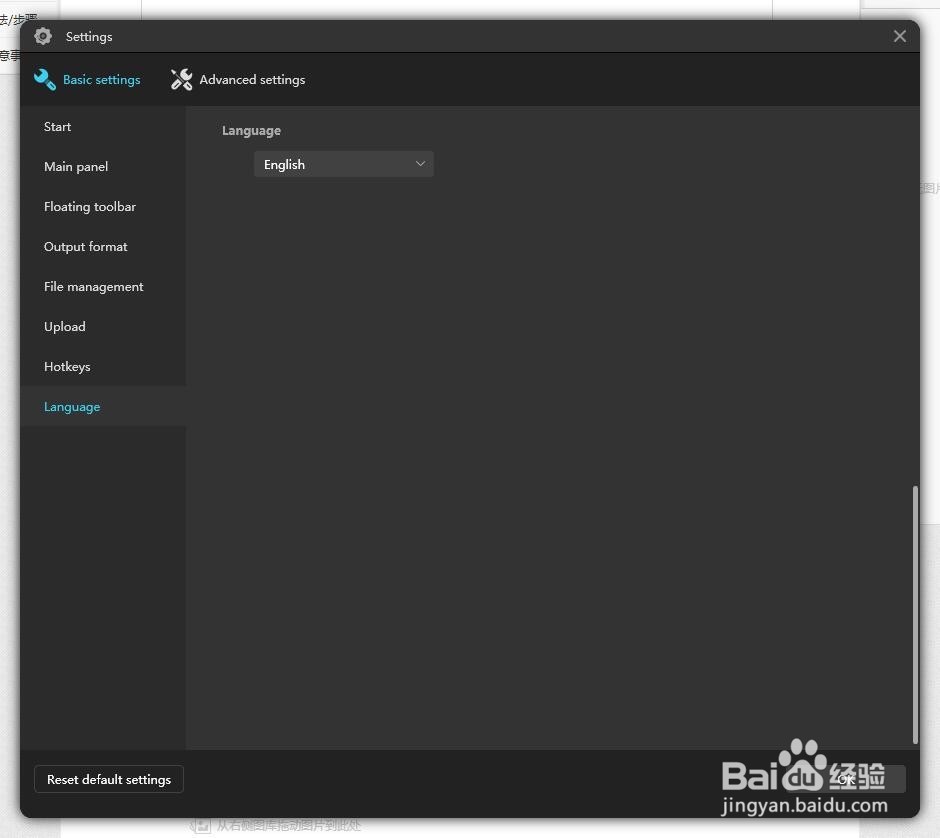This screenshot has width=940, height=838.
Task: Click the Language section heading
Action: coord(251,131)
